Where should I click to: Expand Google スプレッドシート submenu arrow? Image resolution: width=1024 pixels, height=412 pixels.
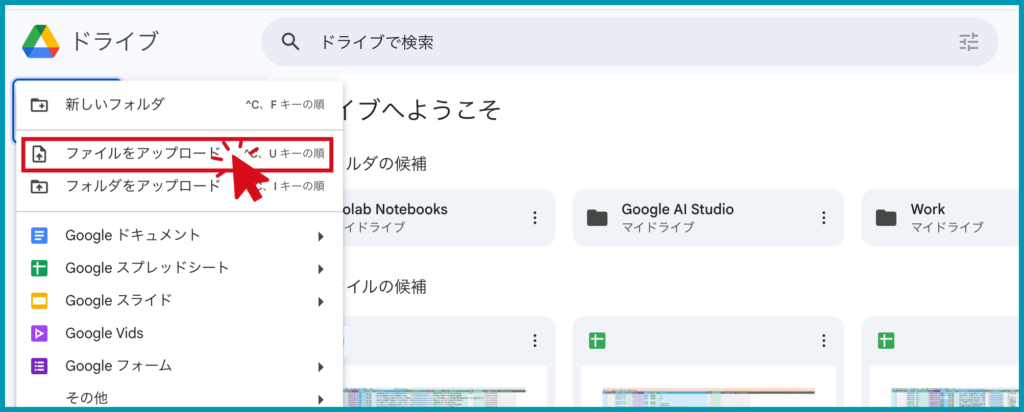coord(321,268)
